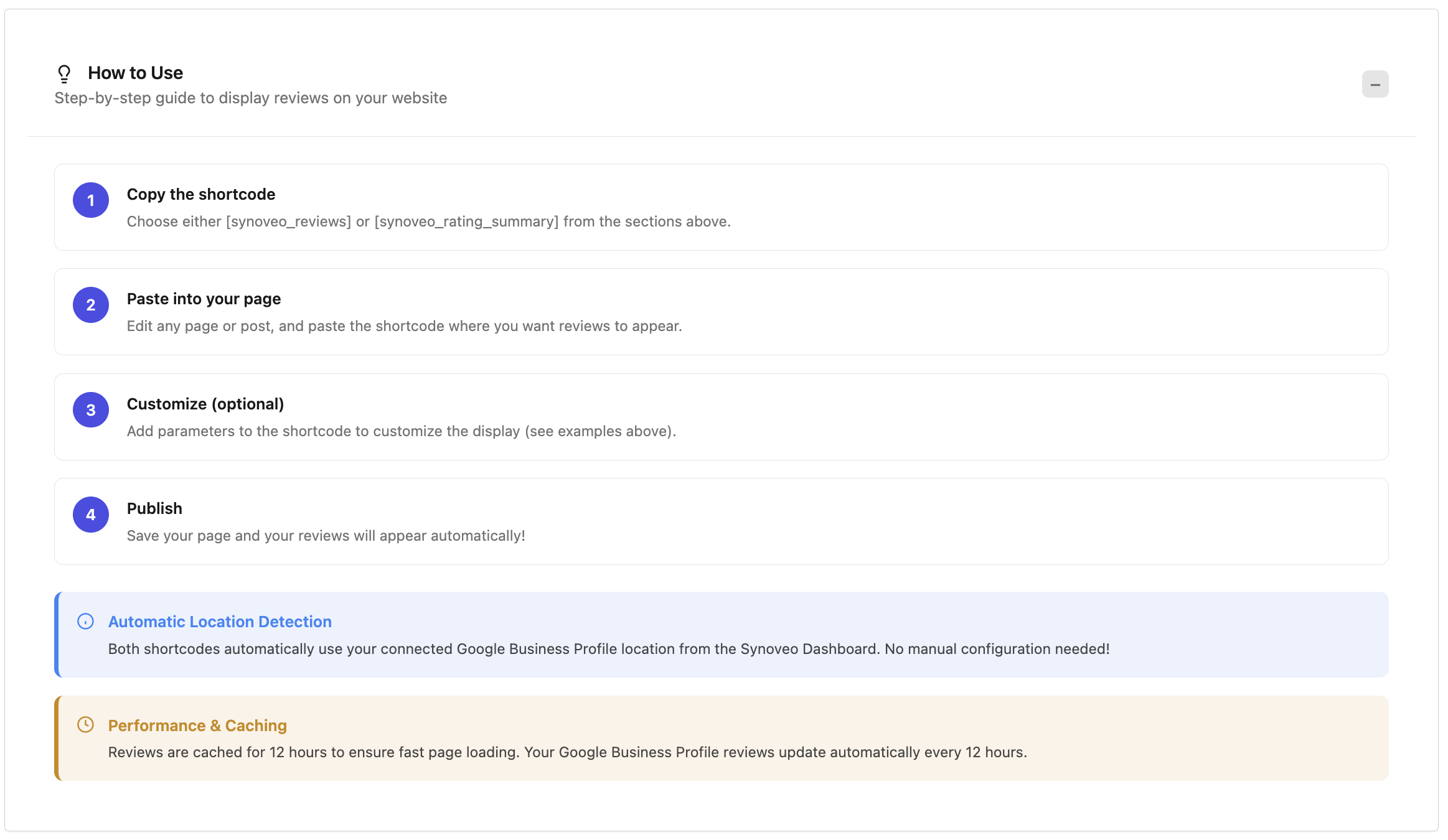Click the synoveo_reviews shortcode description text

pyautogui.click(x=428, y=222)
